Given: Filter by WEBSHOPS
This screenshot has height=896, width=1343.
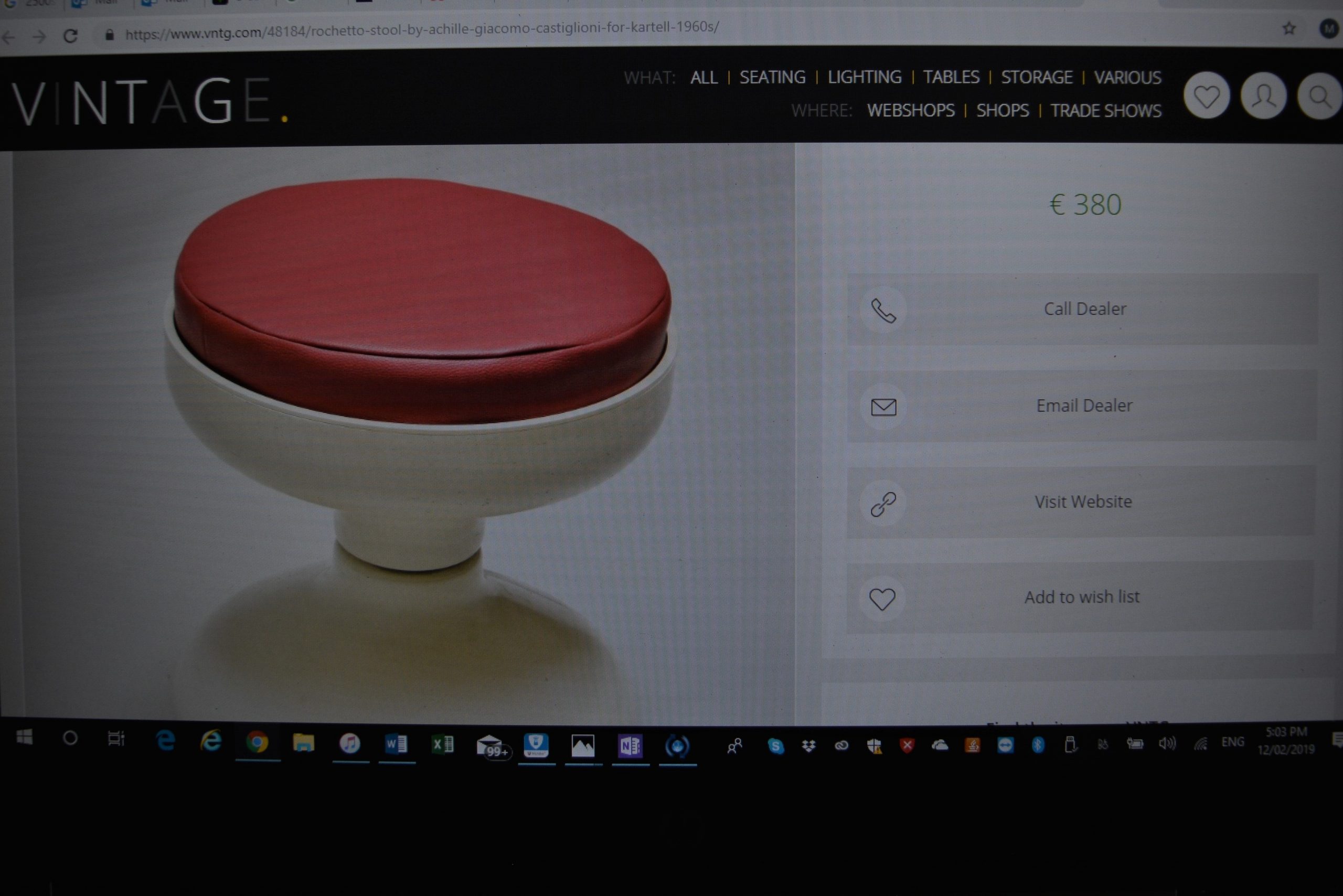Looking at the screenshot, I should coord(910,110).
